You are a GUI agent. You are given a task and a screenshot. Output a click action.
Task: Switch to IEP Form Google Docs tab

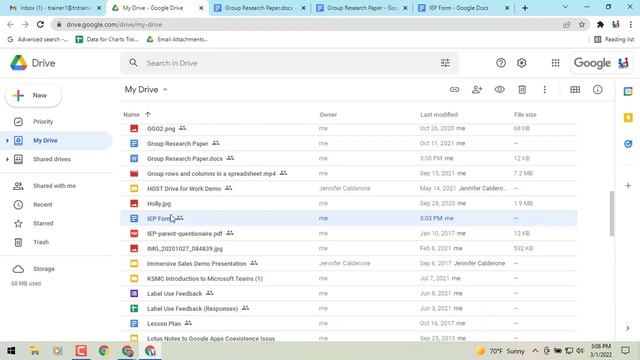click(x=464, y=8)
